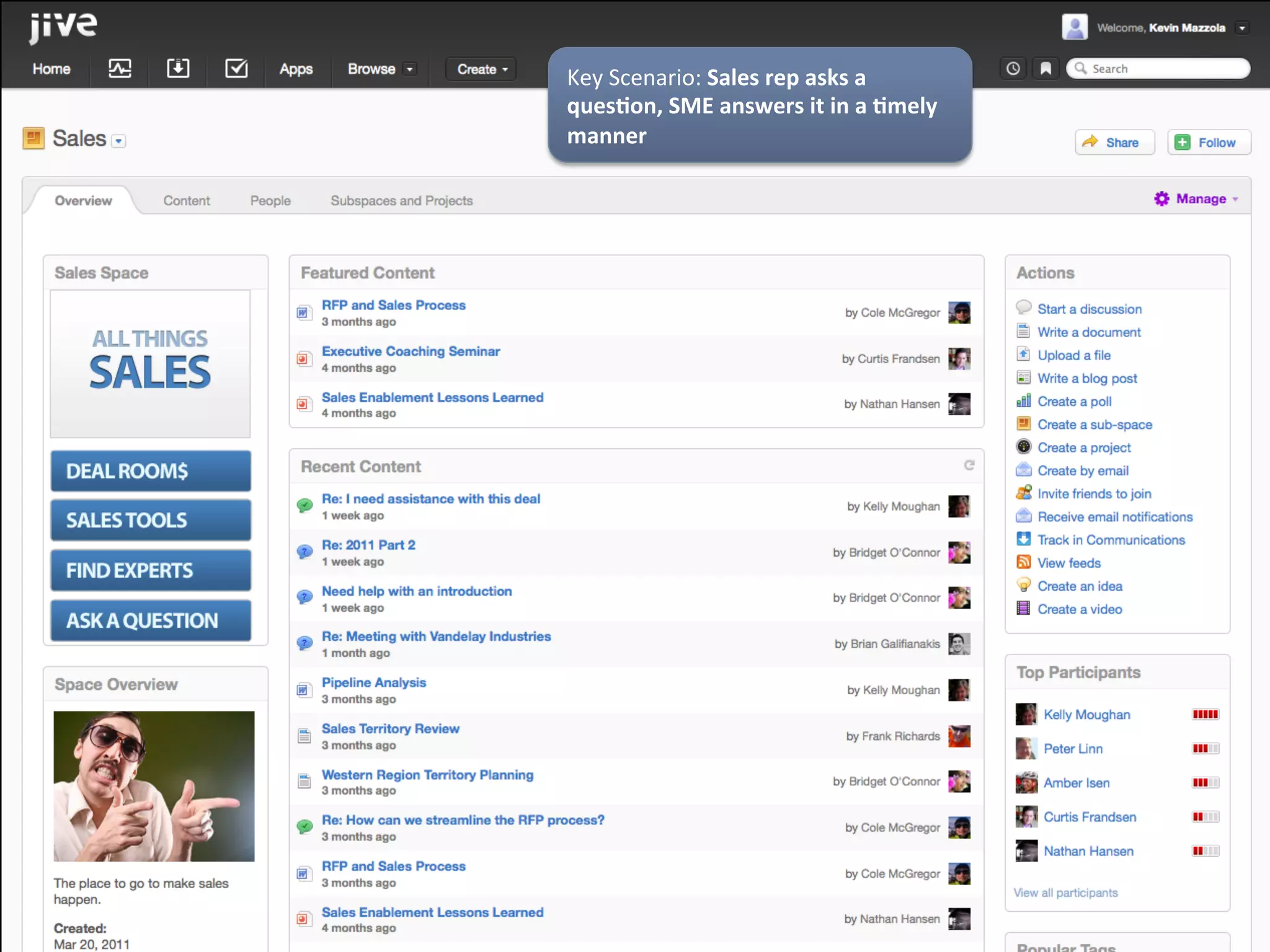1270x952 pixels.
Task: Click the ASK A QUESTION button
Action: click(151, 620)
